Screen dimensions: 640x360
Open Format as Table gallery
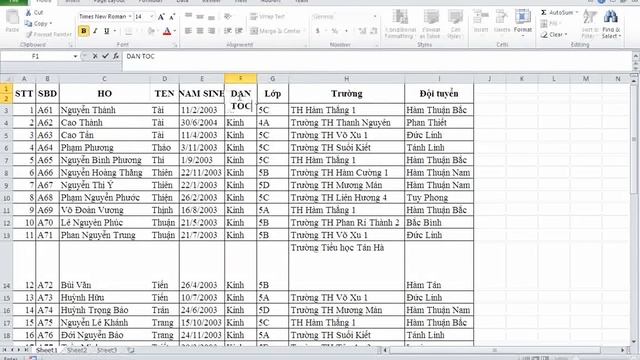431,24
